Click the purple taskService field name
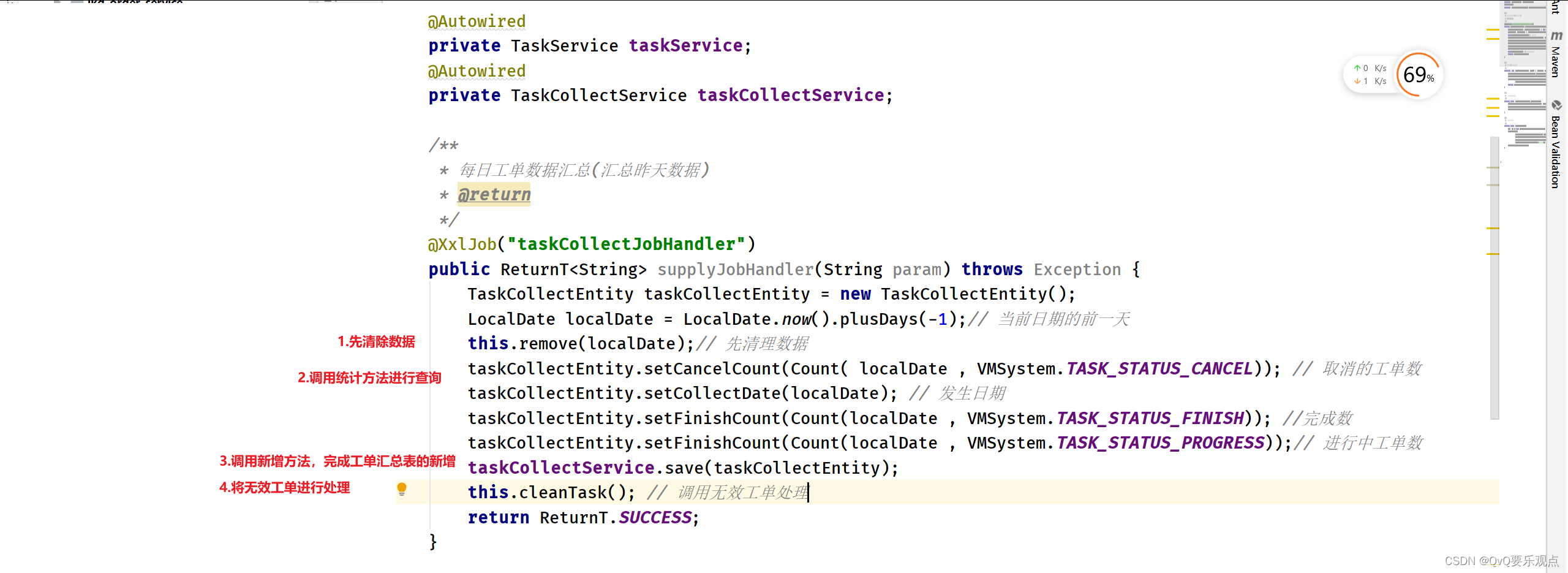The height and width of the screenshot is (573, 1568). [685, 46]
